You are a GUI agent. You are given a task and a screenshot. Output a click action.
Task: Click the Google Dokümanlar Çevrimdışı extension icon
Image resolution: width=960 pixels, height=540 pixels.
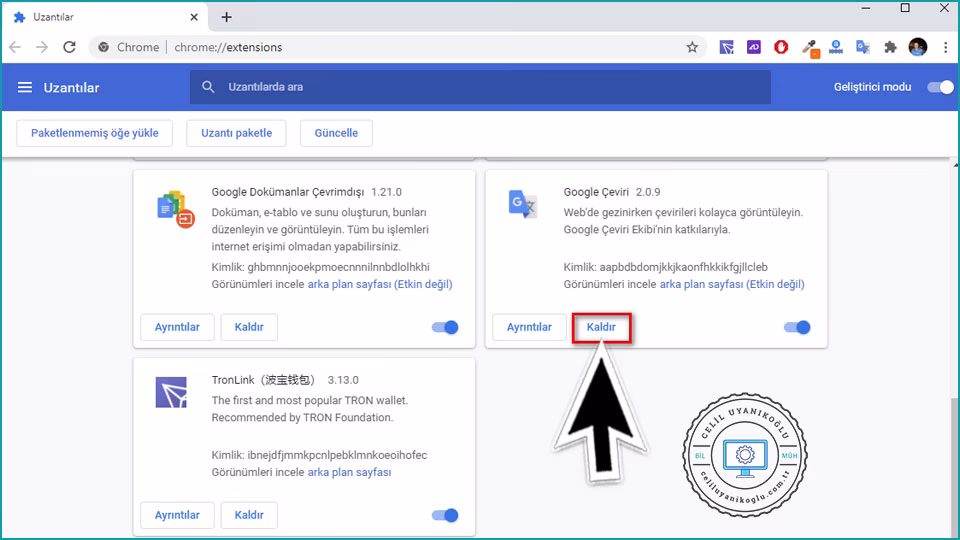pos(175,209)
